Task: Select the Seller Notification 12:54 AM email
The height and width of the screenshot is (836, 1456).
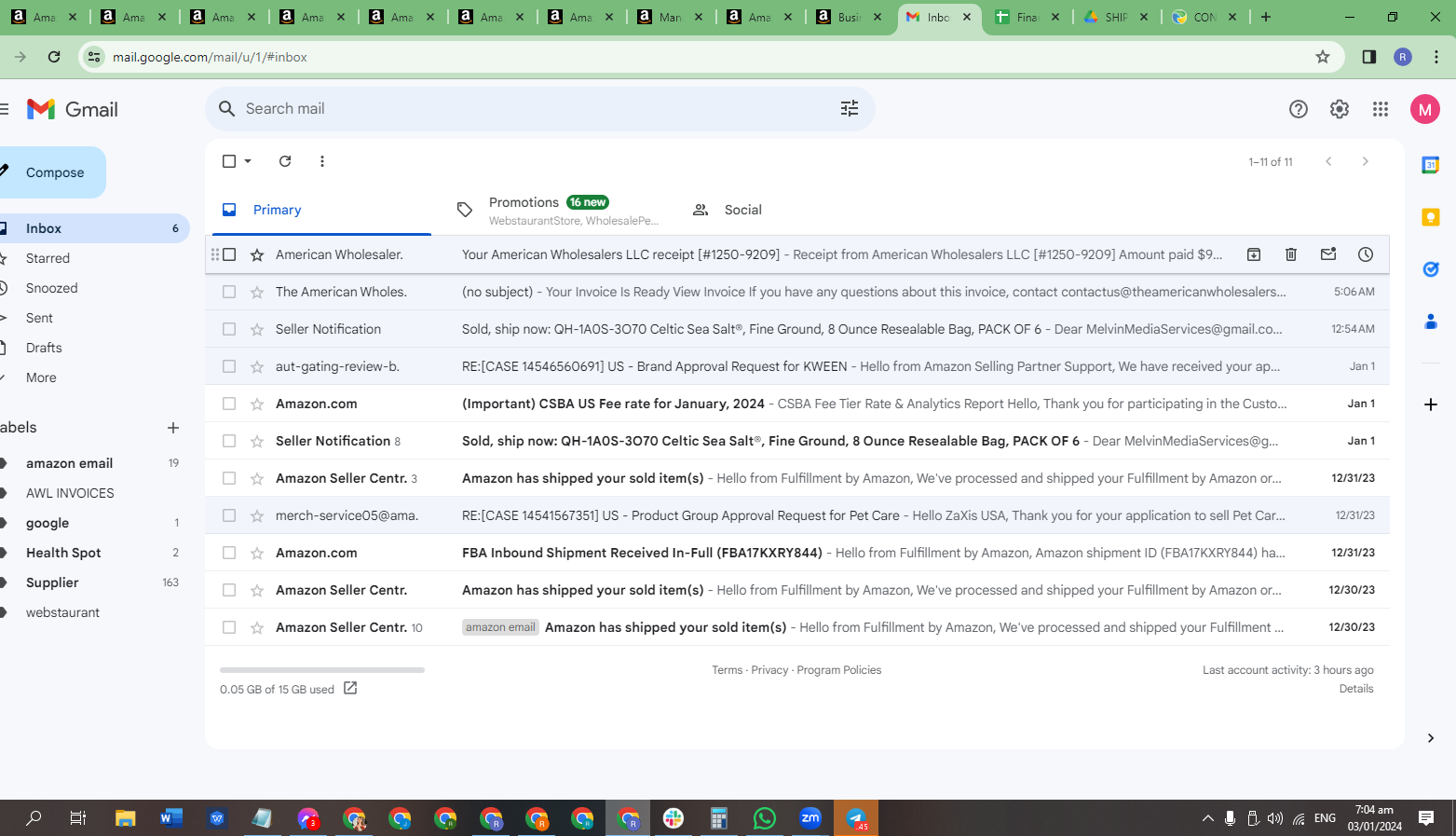Action: (x=229, y=329)
